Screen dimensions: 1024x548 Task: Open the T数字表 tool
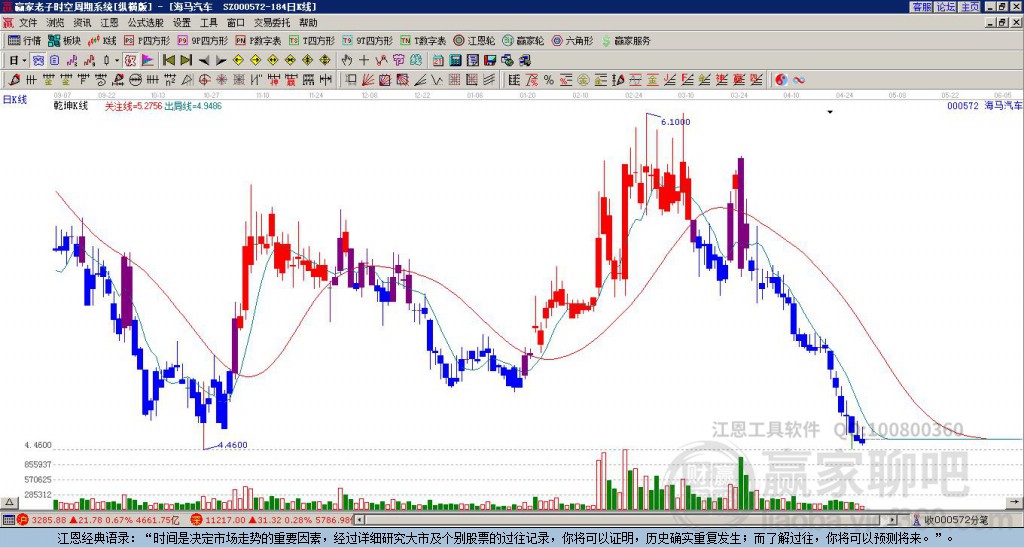pyautogui.click(x=423, y=40)
